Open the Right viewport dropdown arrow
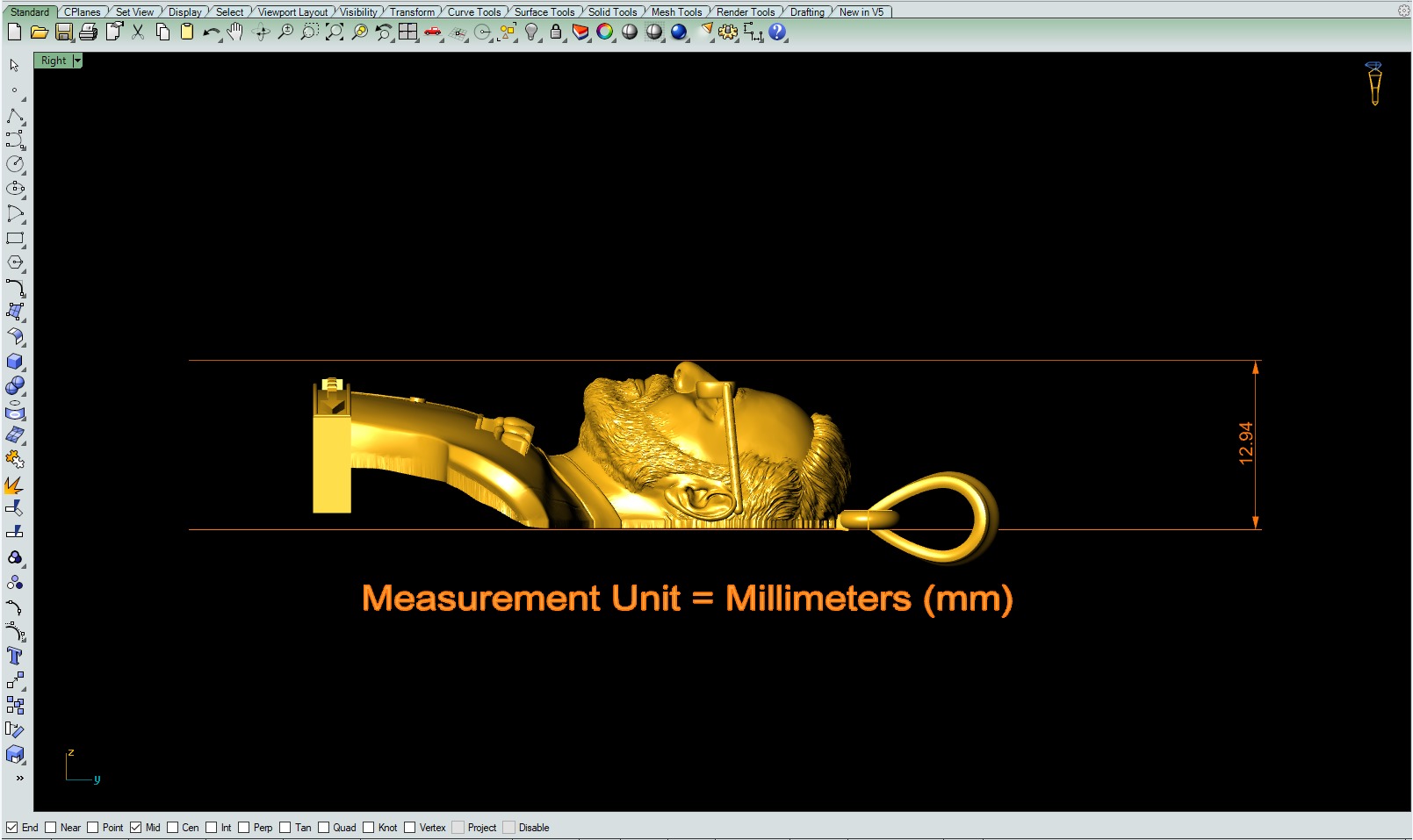This screenshot has width=1413, height=840. [77, 61]
